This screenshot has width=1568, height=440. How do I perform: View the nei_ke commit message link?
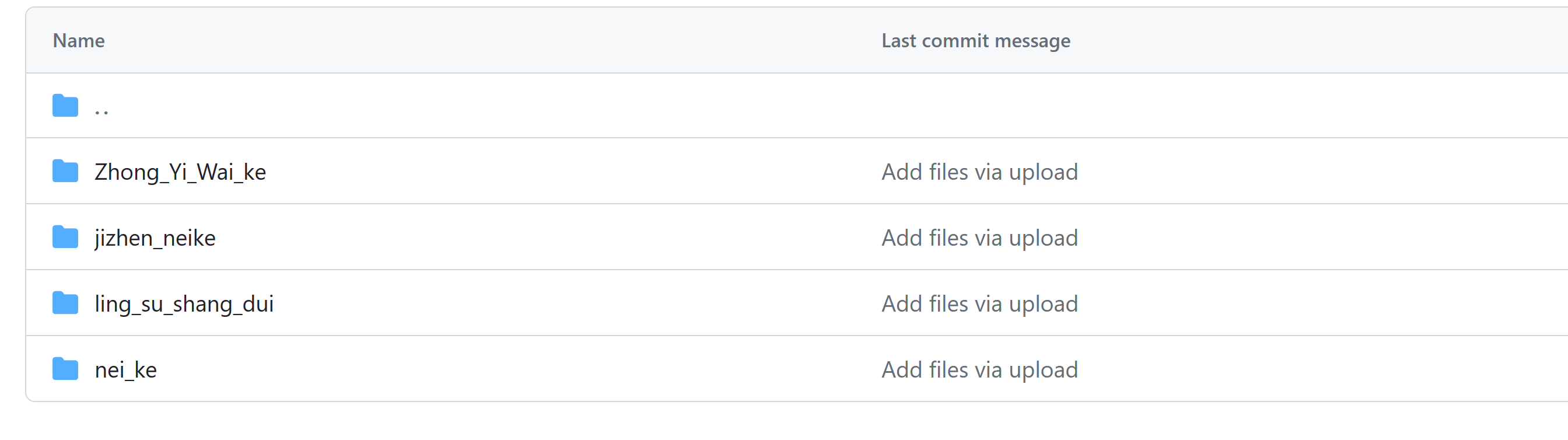979,370
